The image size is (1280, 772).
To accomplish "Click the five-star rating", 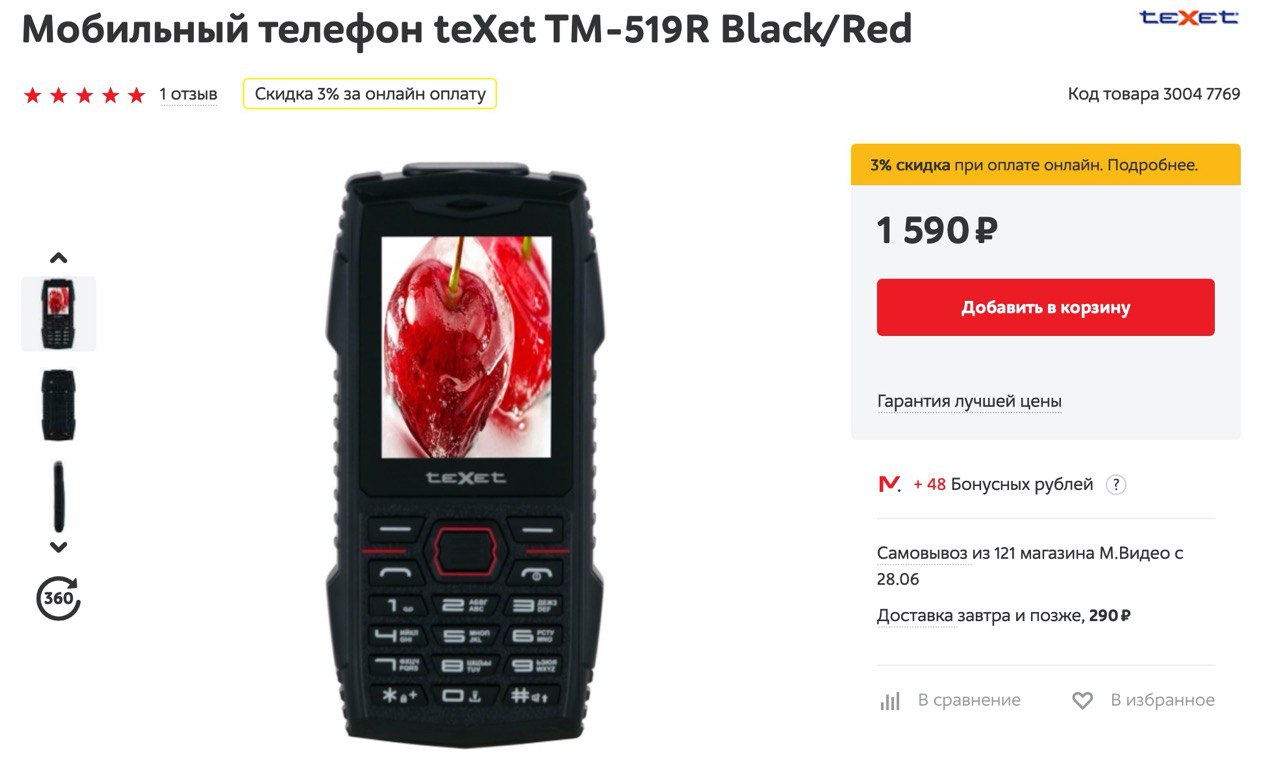I will (x=84, y=95).
